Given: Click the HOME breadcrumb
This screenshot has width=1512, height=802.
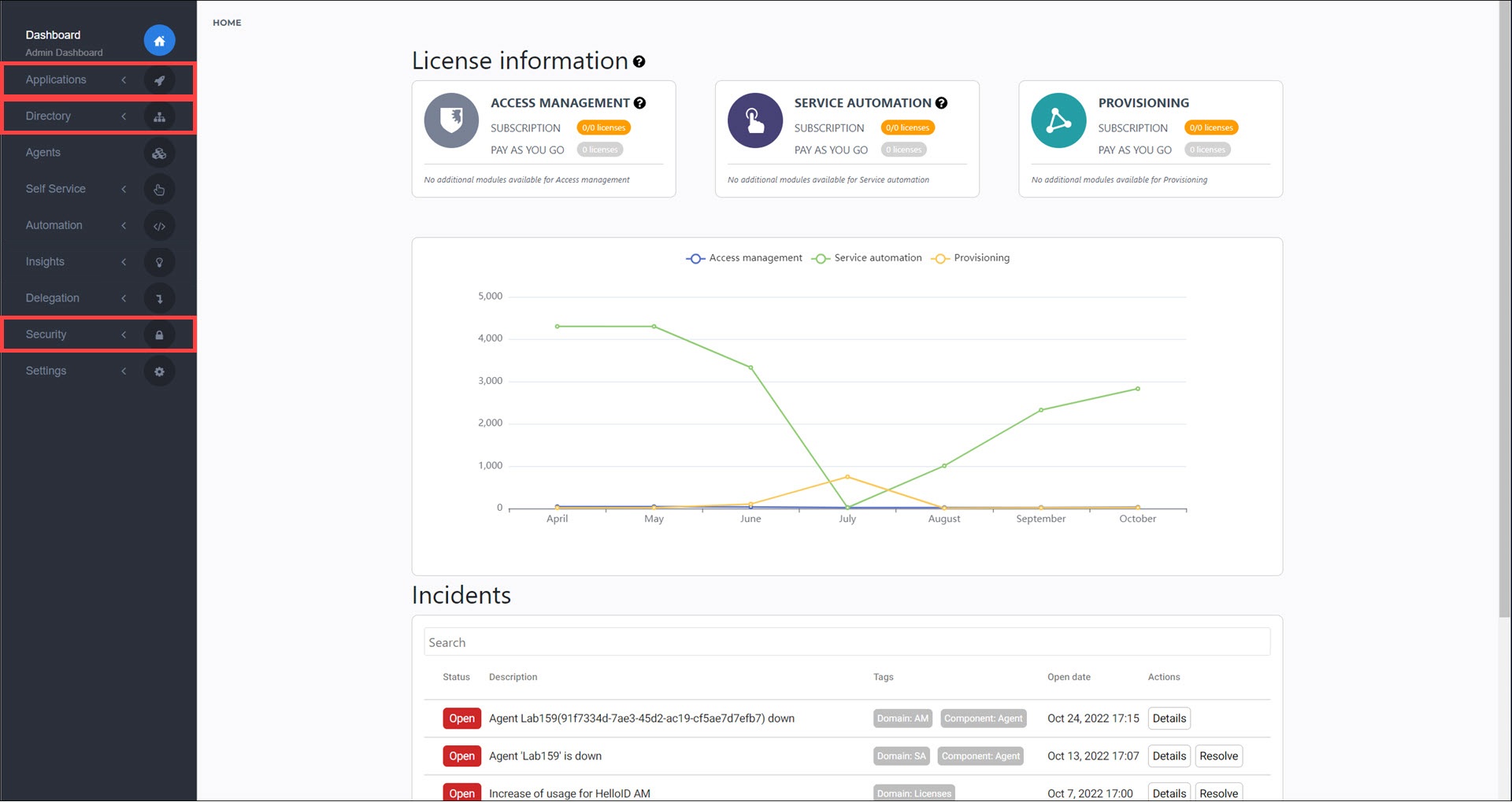Looking at the screenshot, I should tap(227, 23).
